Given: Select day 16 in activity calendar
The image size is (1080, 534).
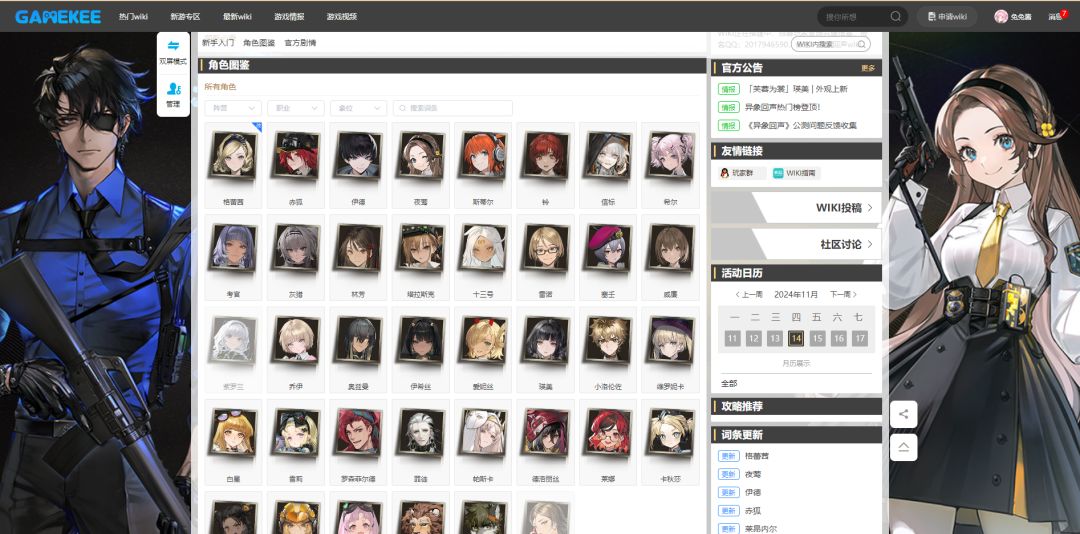Looking at the screenshot, I should click(838, 338).
